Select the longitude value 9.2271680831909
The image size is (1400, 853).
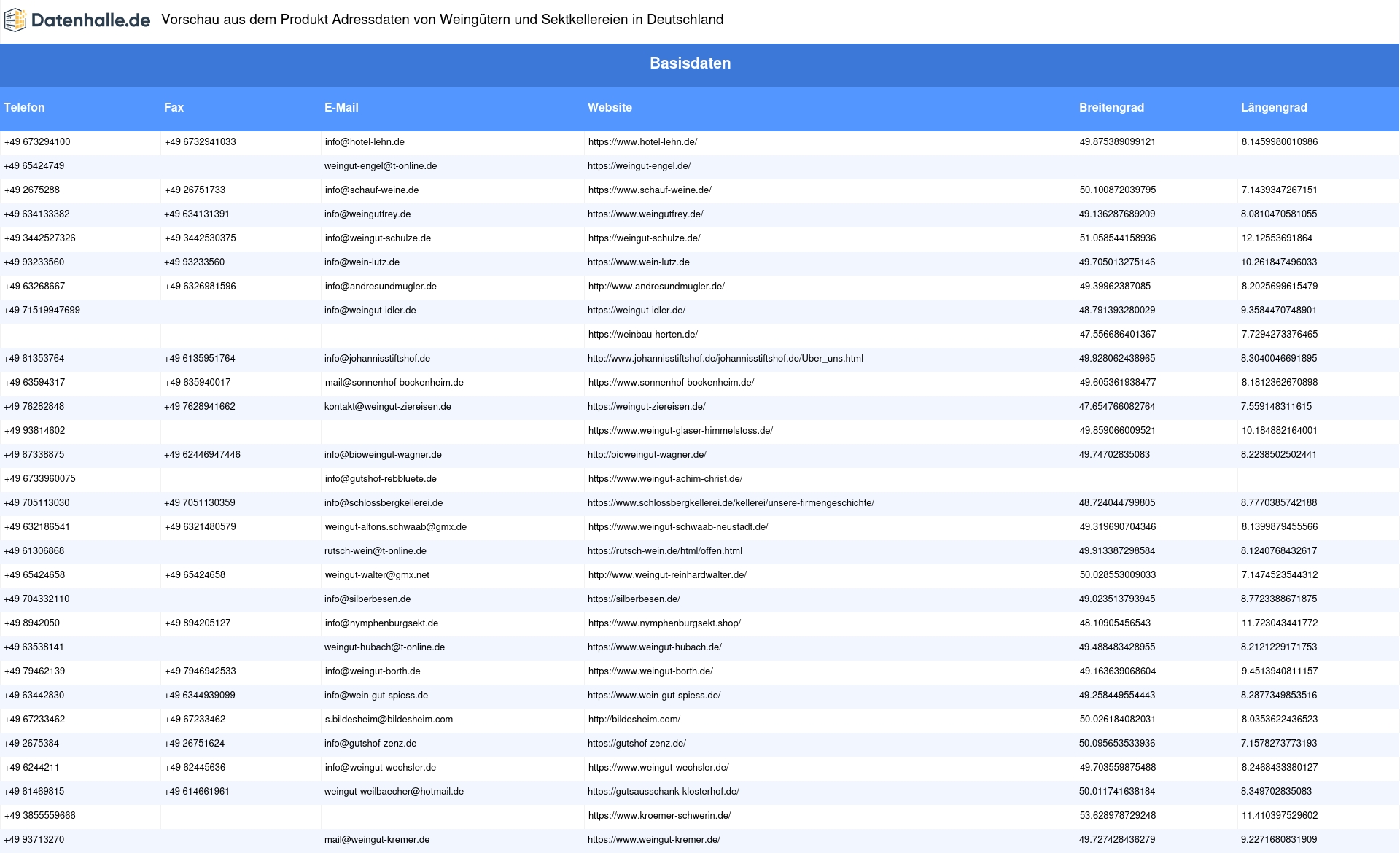point(1279,840)
